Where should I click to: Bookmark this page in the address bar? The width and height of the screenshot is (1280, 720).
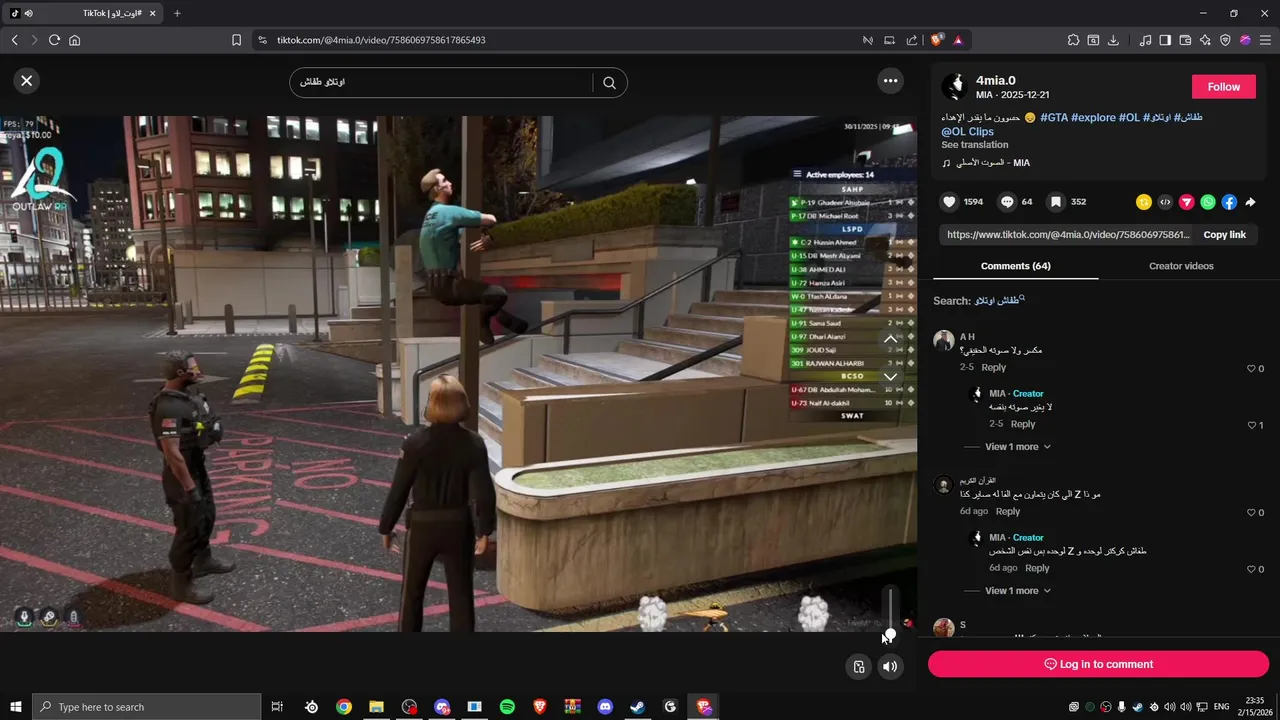236,40
